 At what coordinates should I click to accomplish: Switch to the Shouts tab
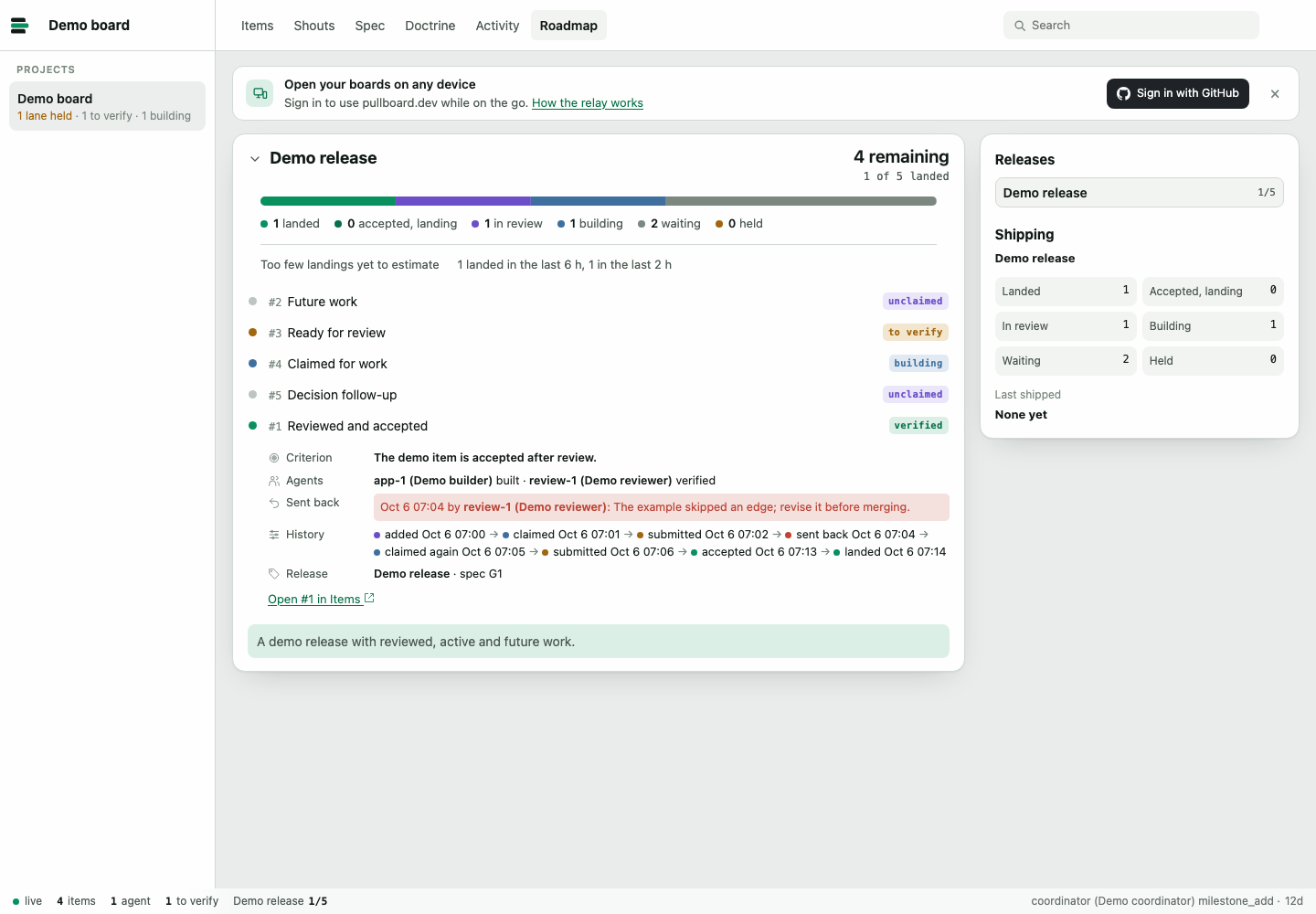pyautogui.click(x=314, y=26)
